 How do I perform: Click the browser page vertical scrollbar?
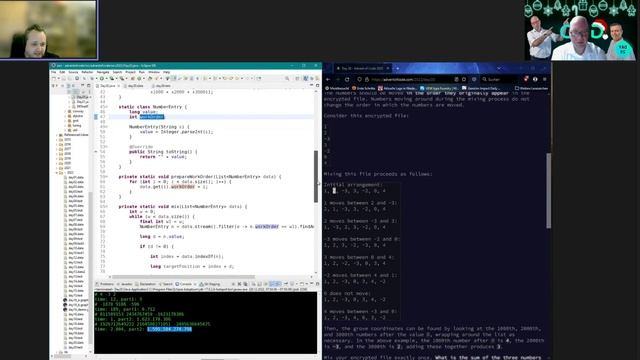[549, 191]
